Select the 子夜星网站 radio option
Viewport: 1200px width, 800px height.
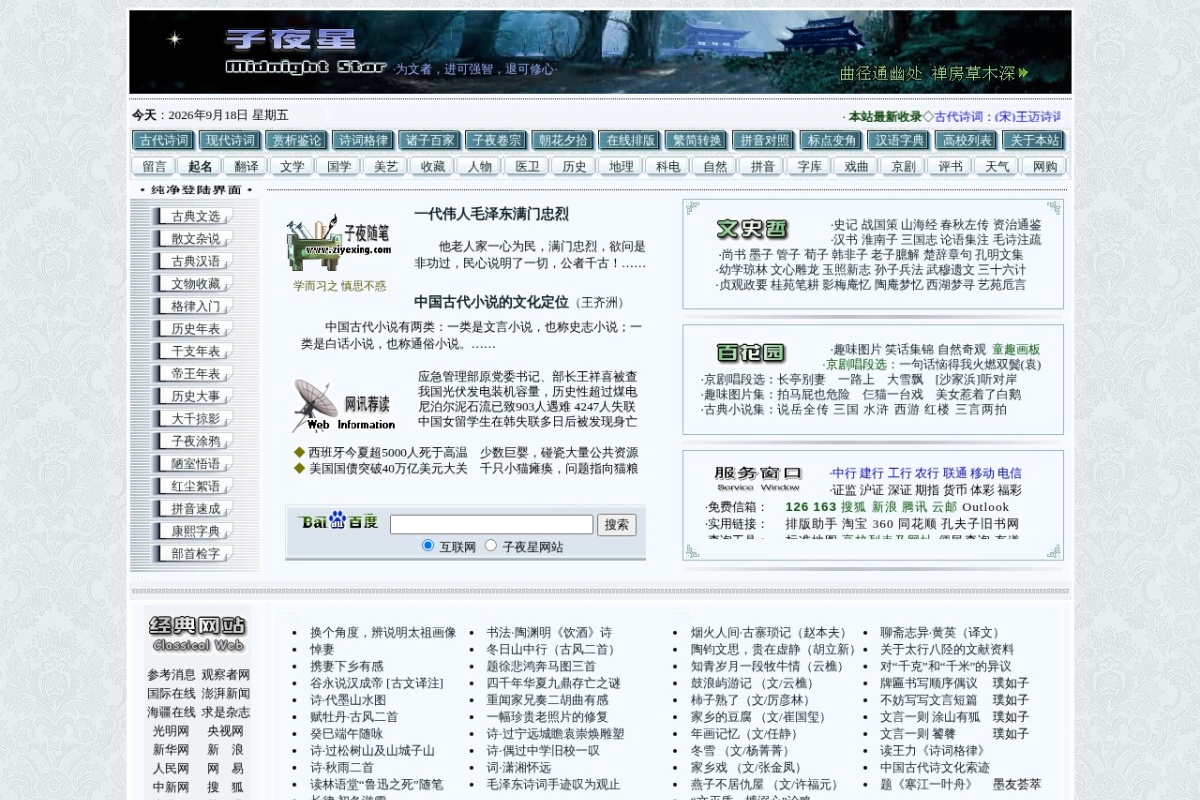point(491,545)
